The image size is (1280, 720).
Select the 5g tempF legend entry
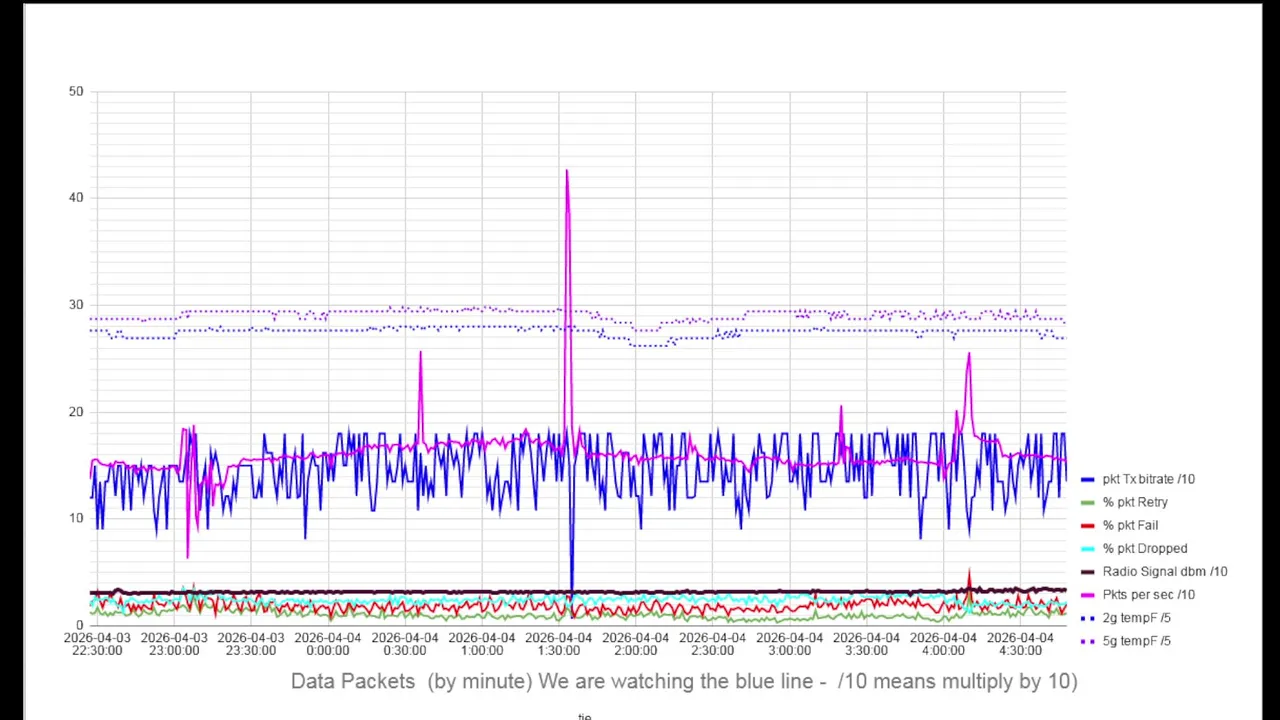[x=1126, y=641]
